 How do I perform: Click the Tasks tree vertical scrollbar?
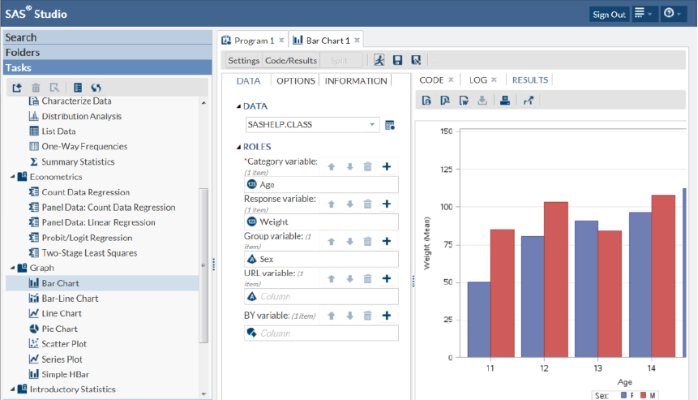203,265
